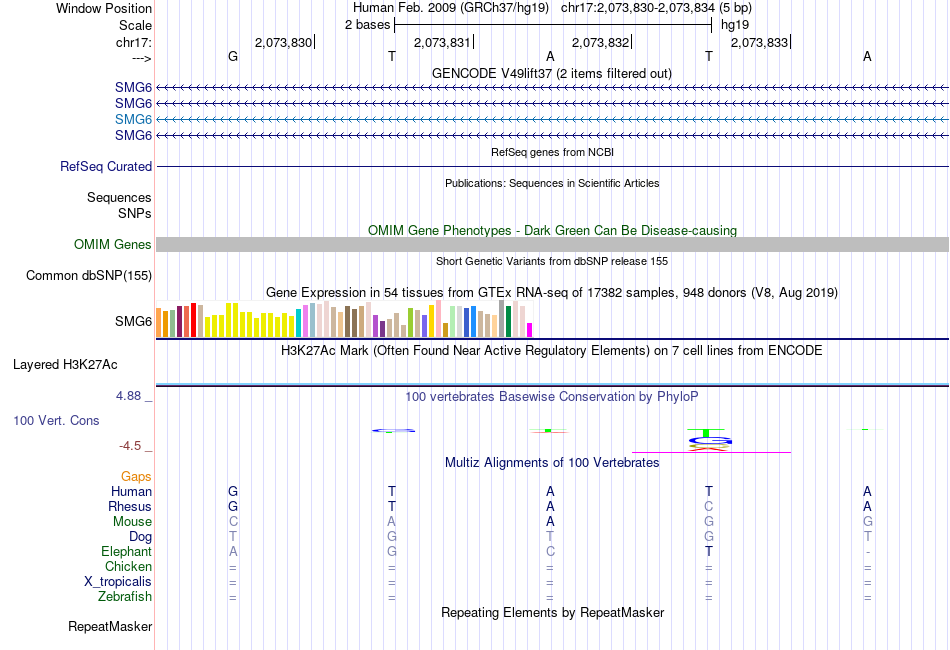950x650 pixels.
Task: Open the H3K27Ac Mark track title
Action: (551, 351)
